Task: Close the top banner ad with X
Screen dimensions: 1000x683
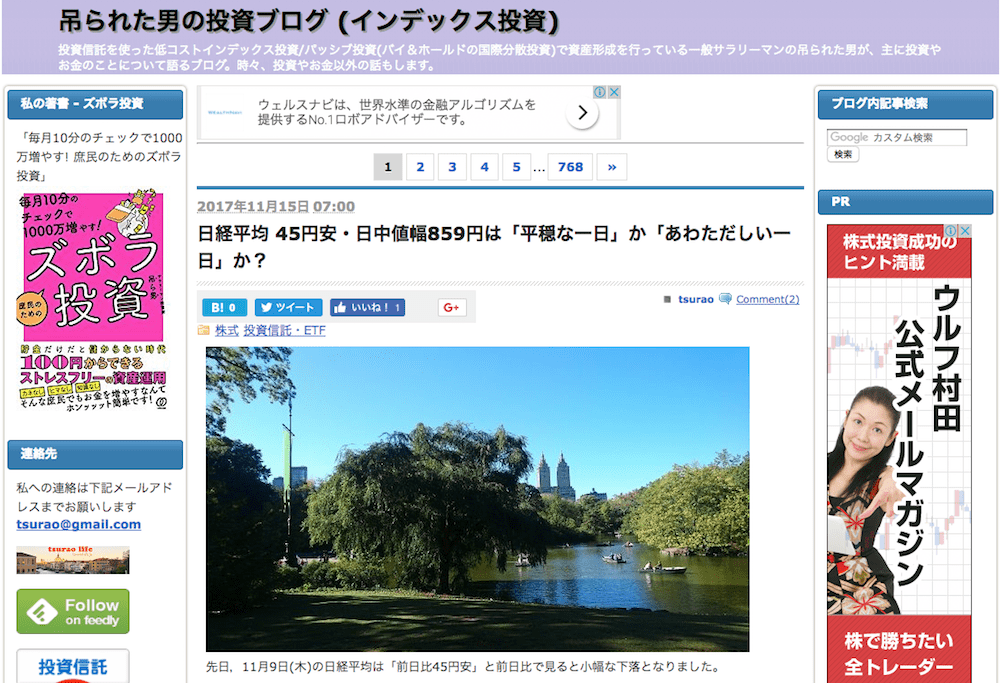Action: pyautogui.click(x=614, y=92)
